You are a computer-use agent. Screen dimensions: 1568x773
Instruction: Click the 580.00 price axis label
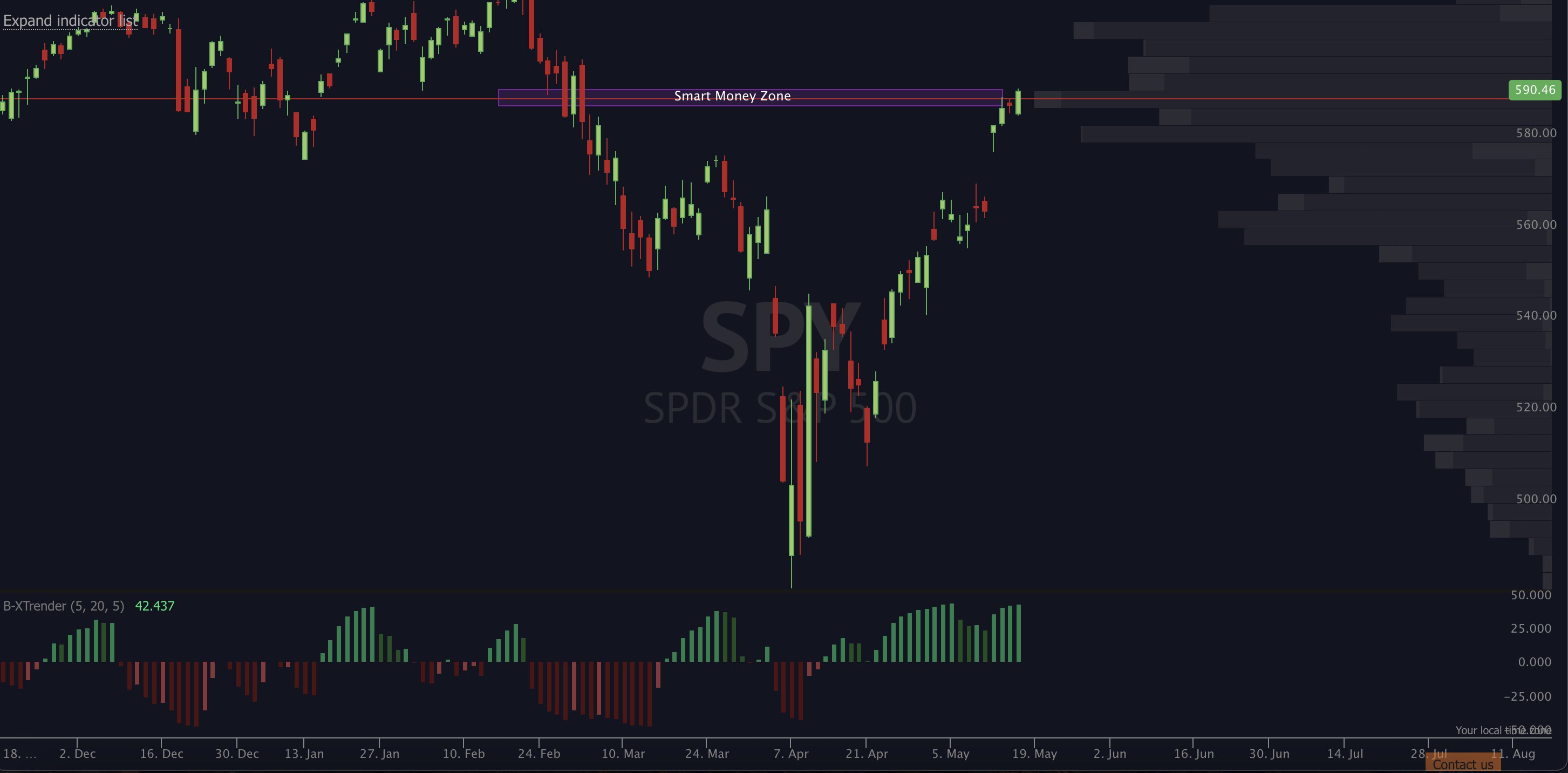pos(1536,133)
